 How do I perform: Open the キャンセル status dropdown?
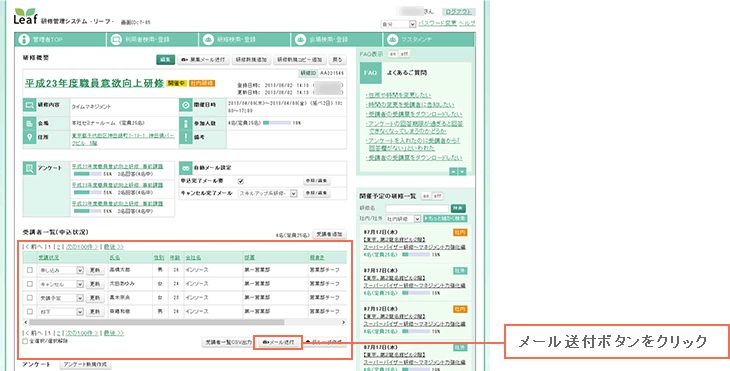click(61, 284)
